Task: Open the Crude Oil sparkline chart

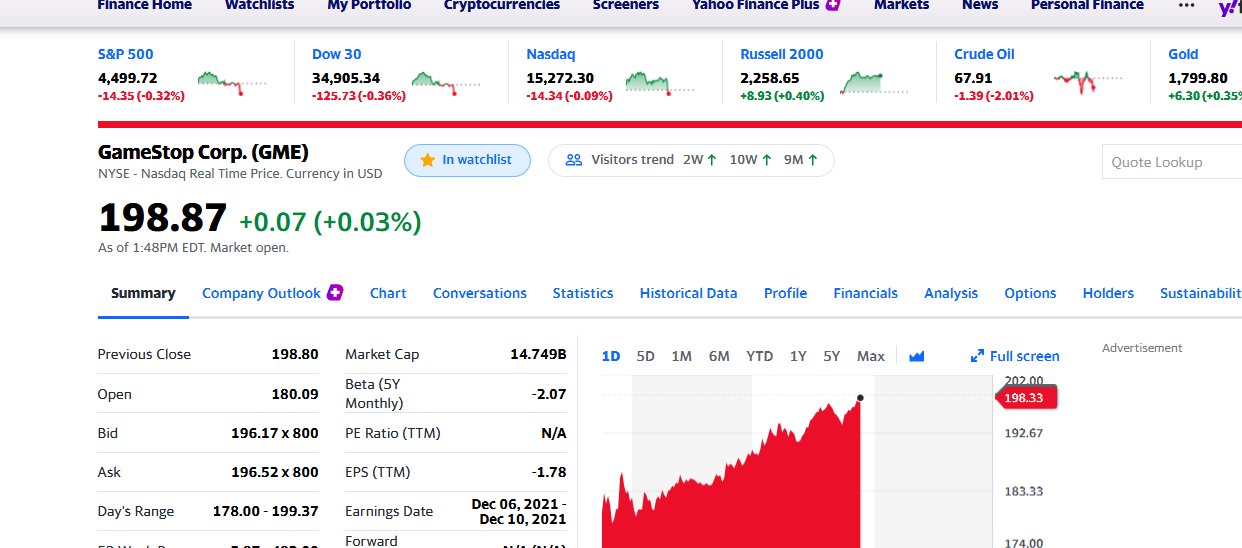Action: point(1088,81)
